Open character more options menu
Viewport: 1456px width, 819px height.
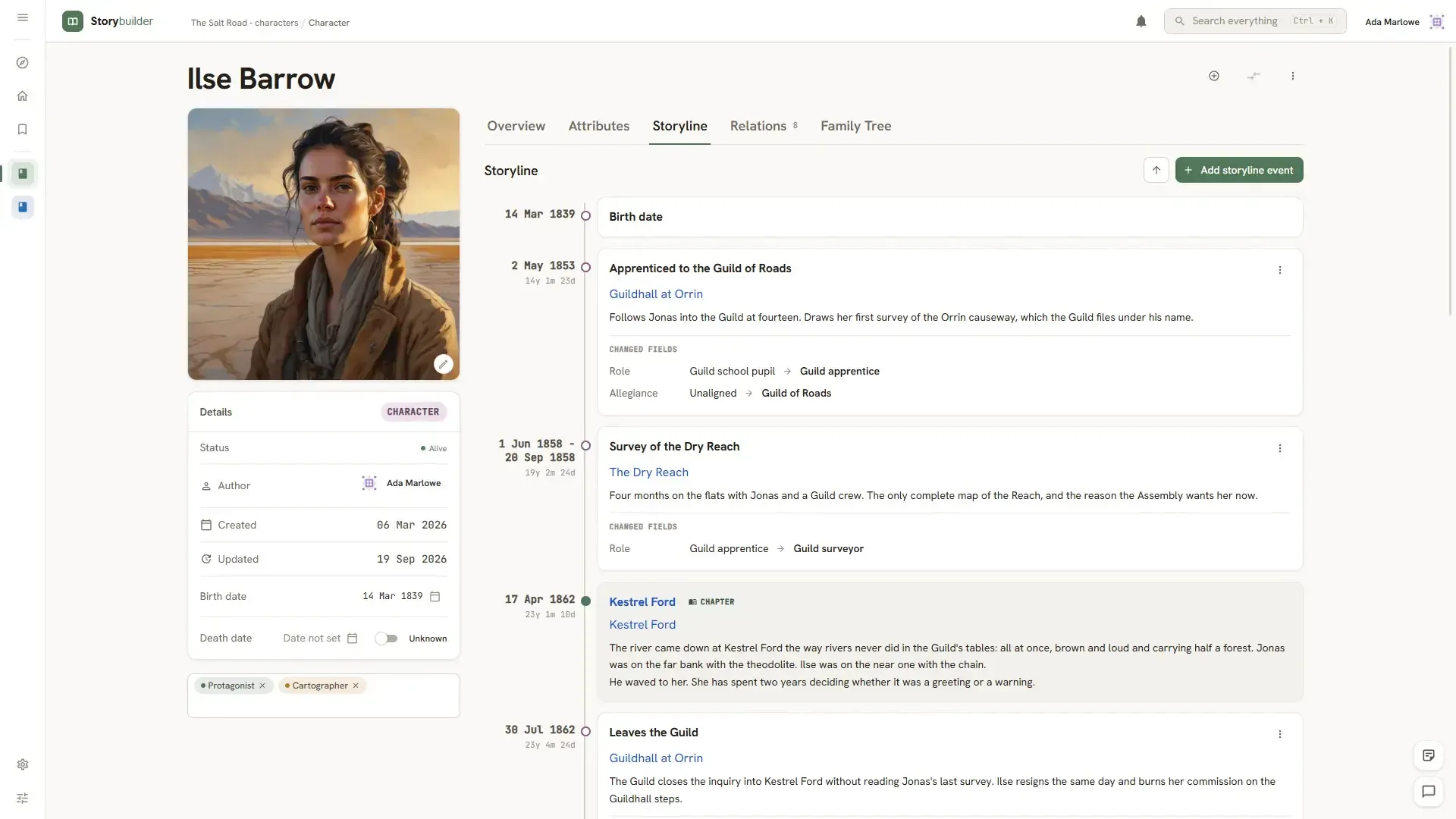(1293, 76)
